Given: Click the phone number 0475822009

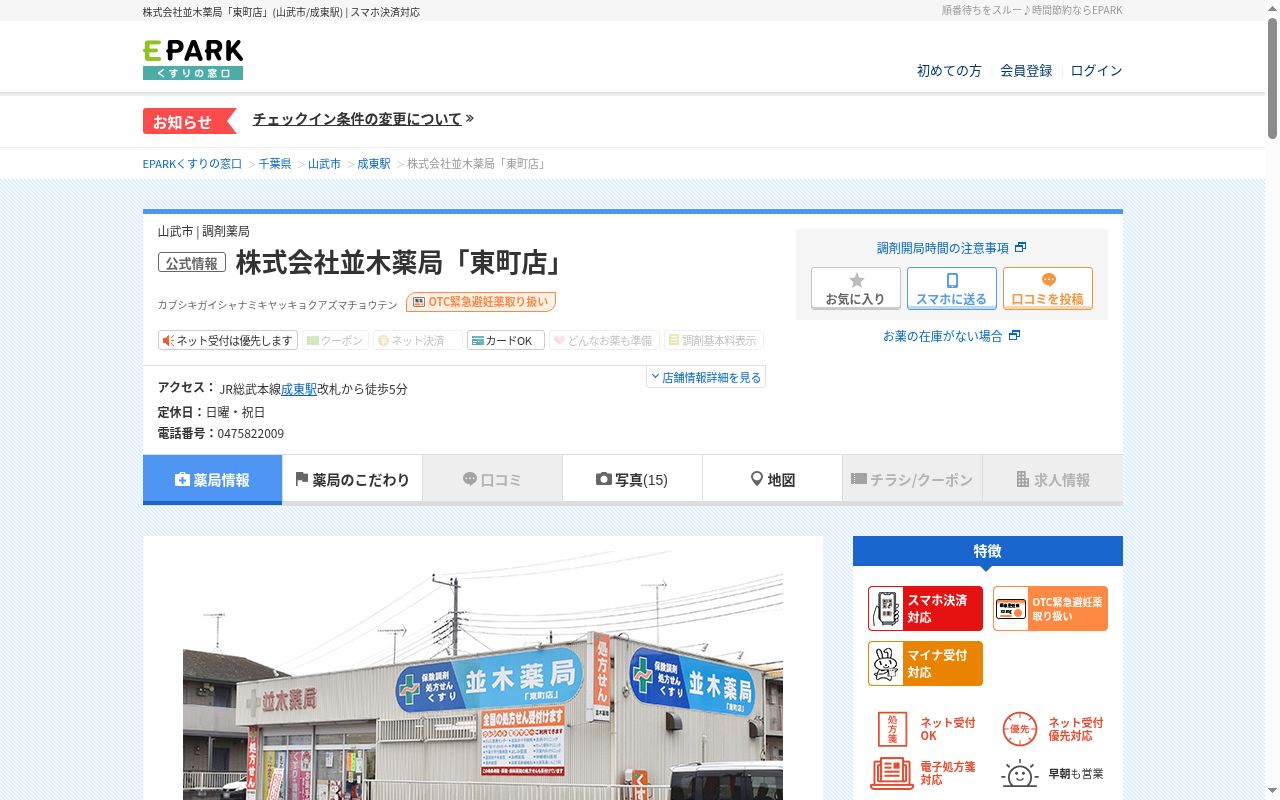Looking at the screenshot, I should pos(251,434).
